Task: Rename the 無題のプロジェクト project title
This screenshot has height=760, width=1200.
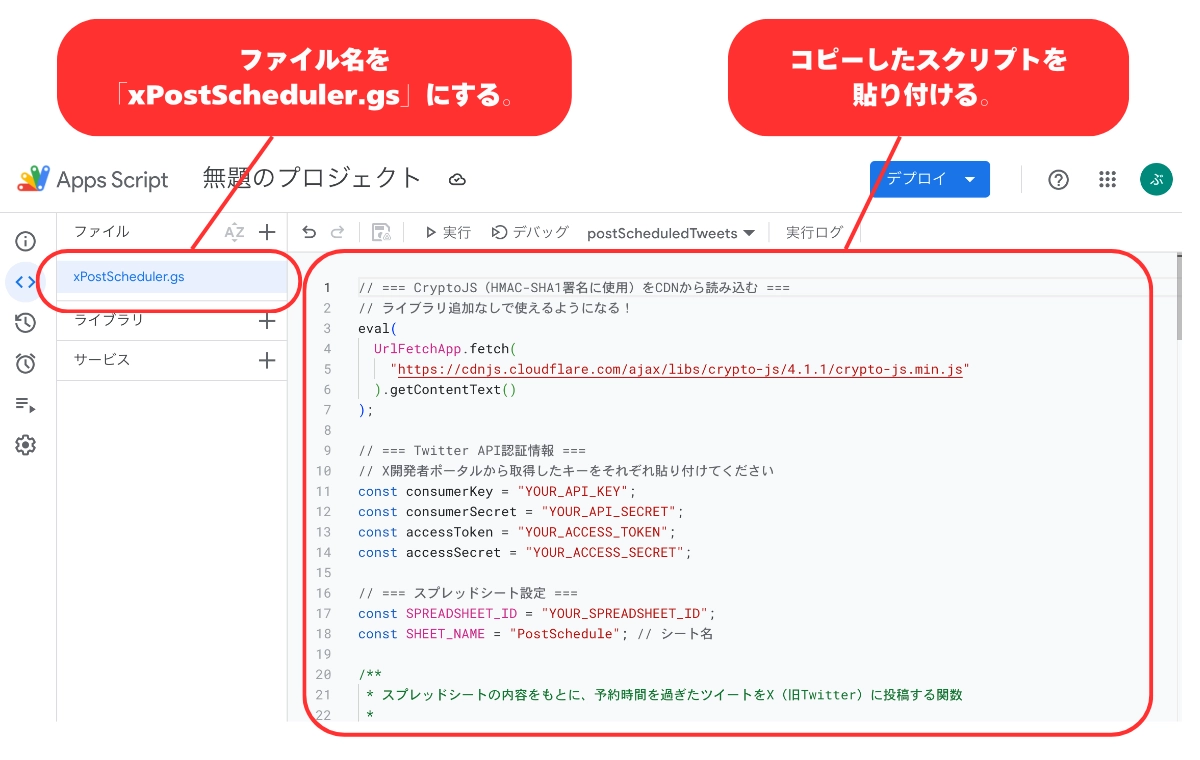Action: click(x=312, y=178)
